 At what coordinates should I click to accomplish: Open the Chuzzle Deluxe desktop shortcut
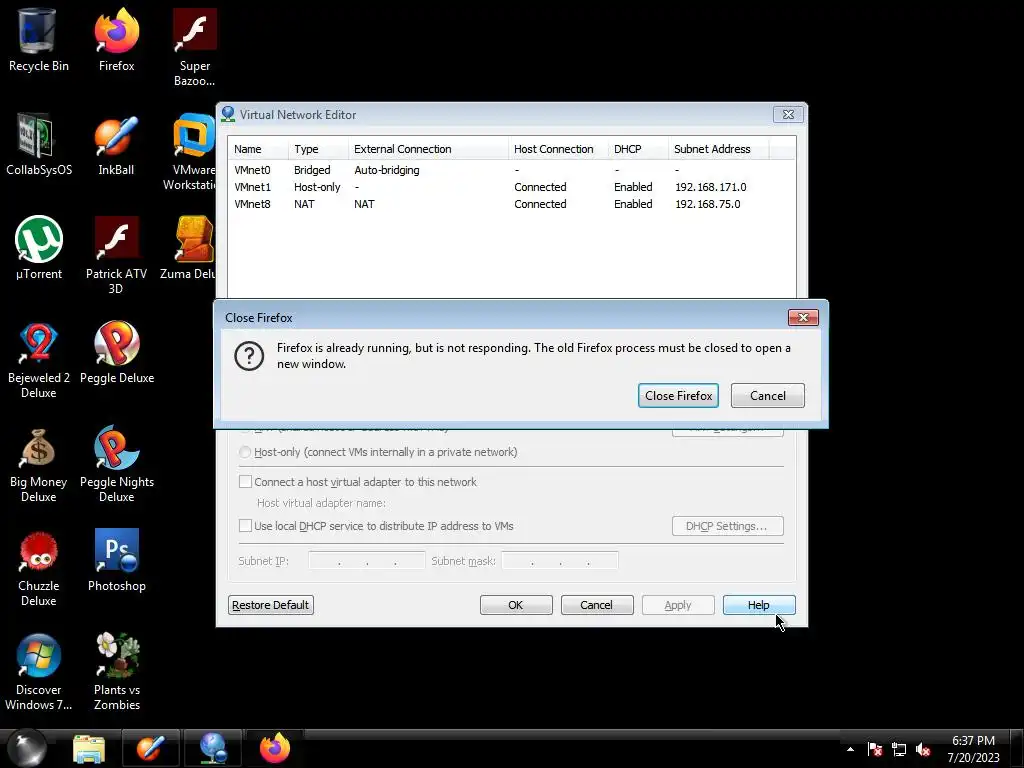[38, 568]
